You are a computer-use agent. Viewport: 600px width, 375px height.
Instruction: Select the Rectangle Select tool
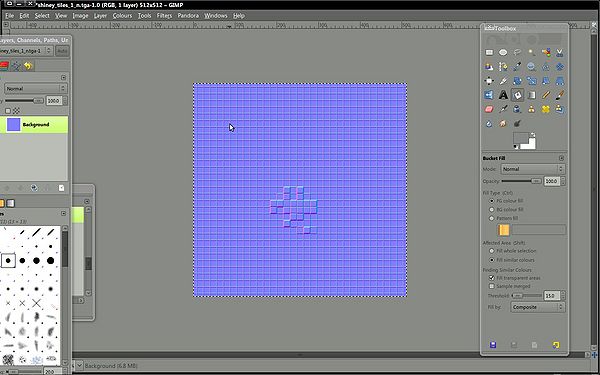pyautogui.click(x=489, y=52)
